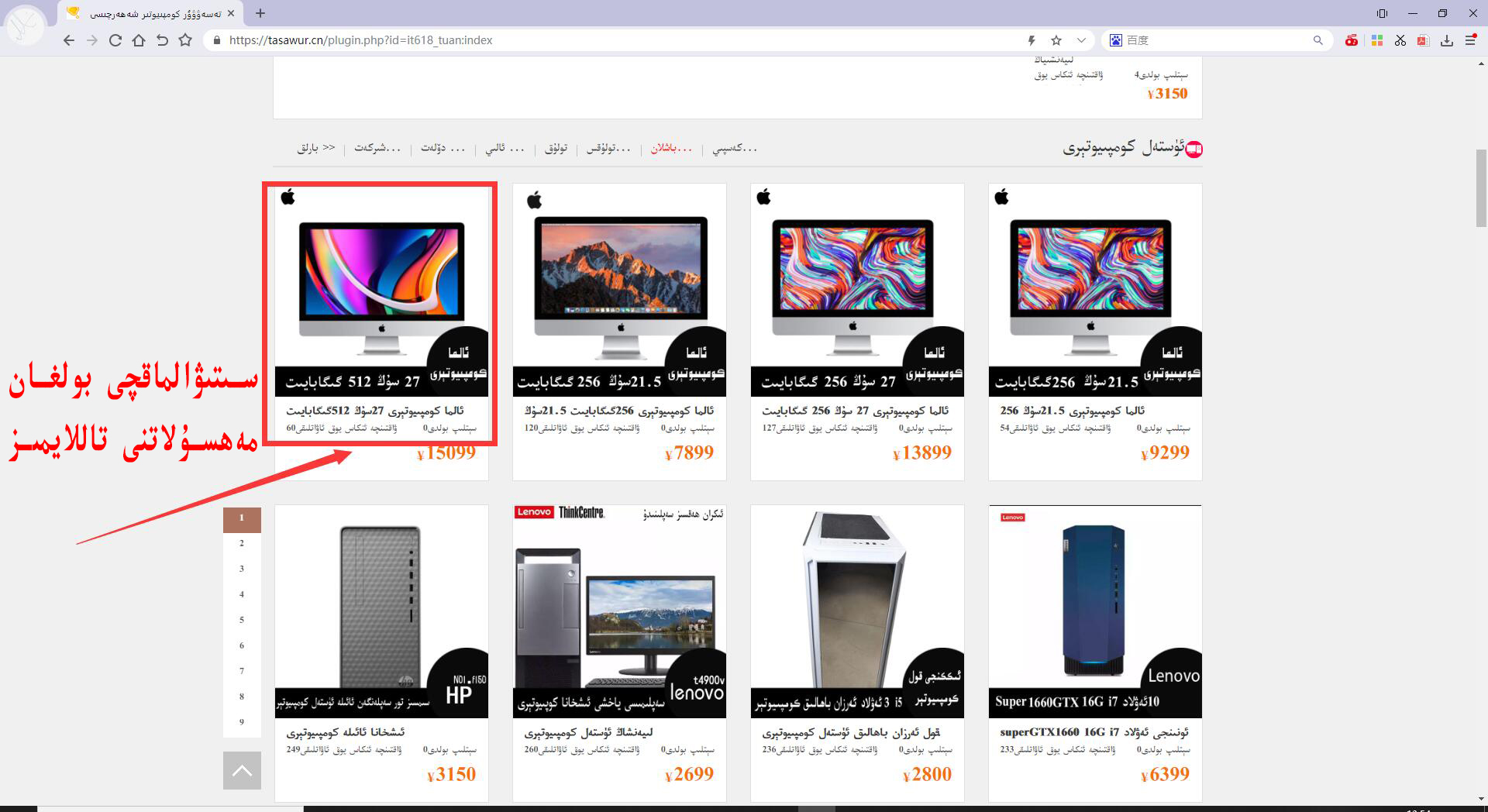Bookmark the page using address bar star
1488x812 pixels.
pyautogui.click(x=1056, y=40)
